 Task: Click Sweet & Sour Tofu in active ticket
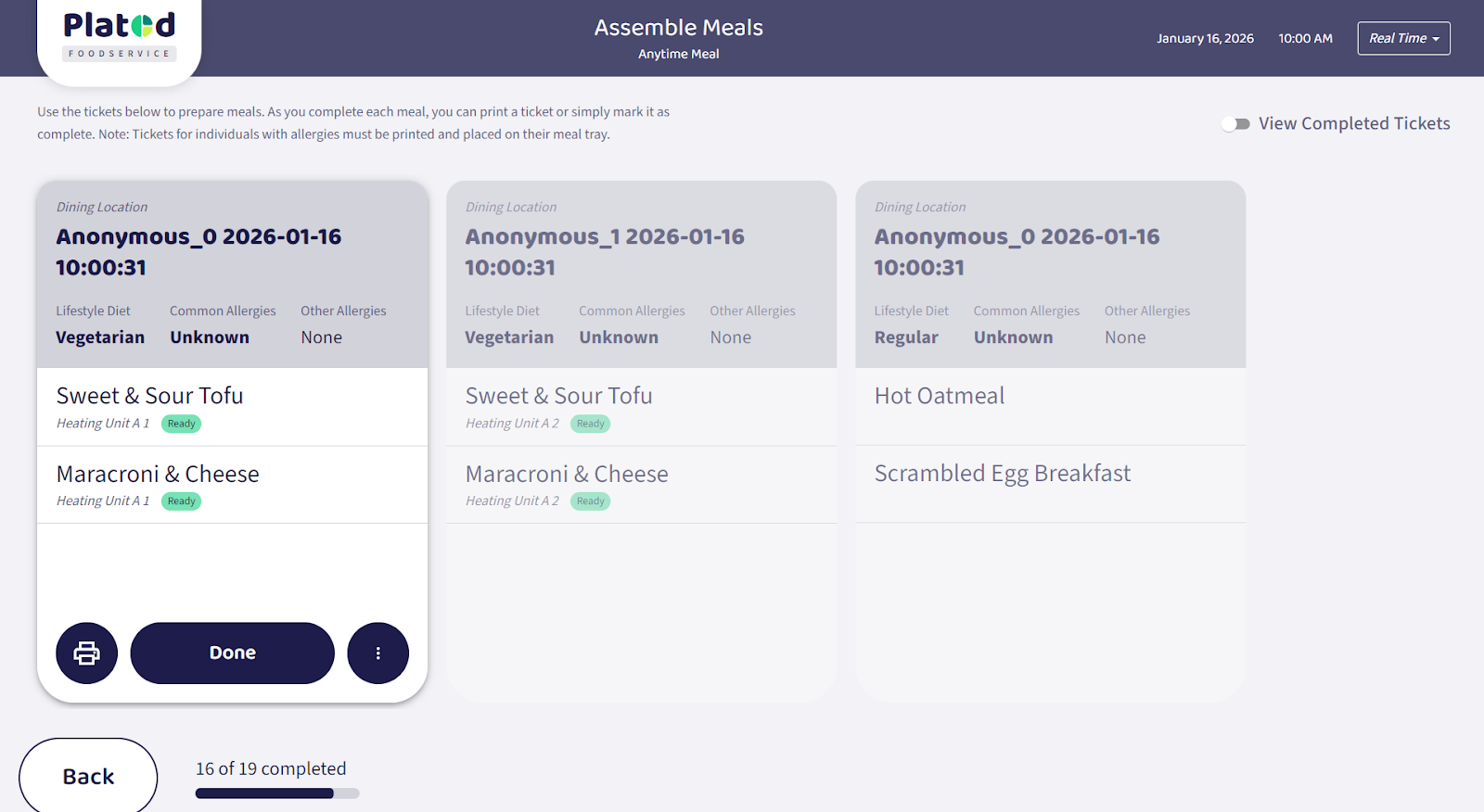(150, 396)
